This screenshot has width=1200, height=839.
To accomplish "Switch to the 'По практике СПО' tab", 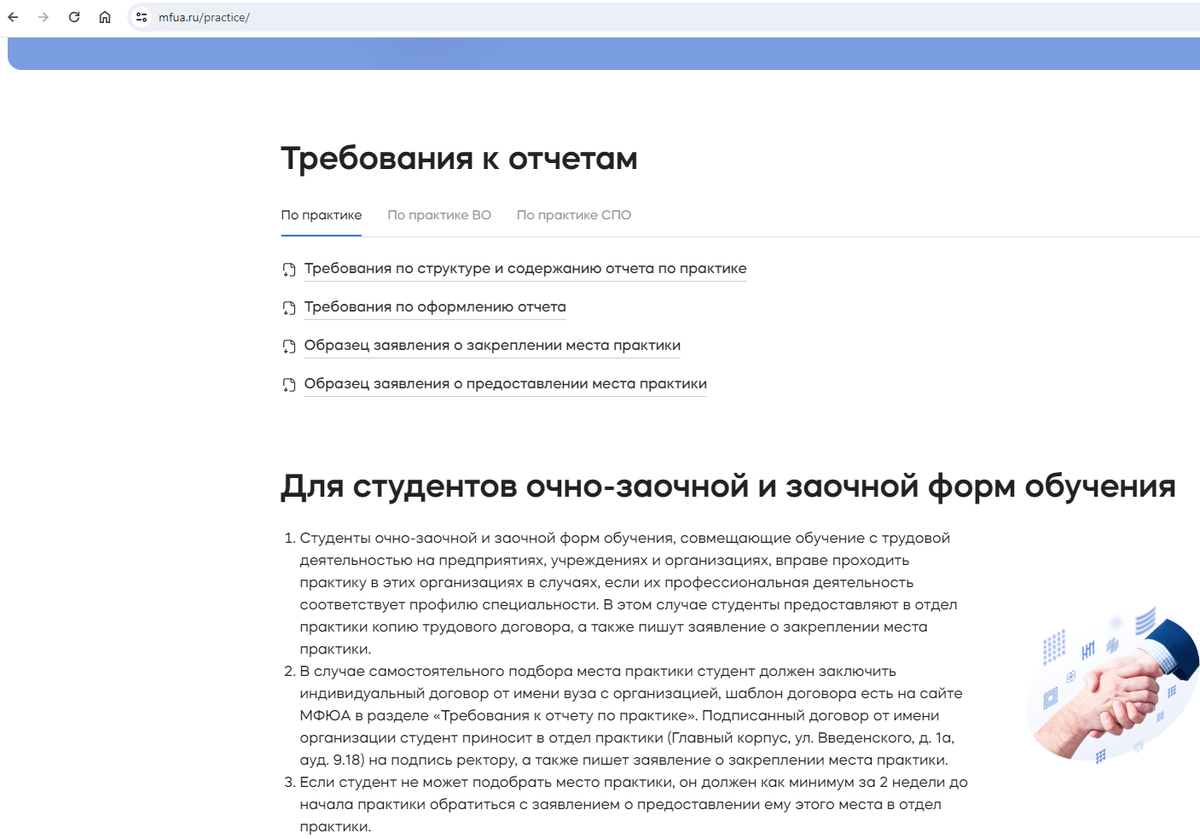I will 574,215.
